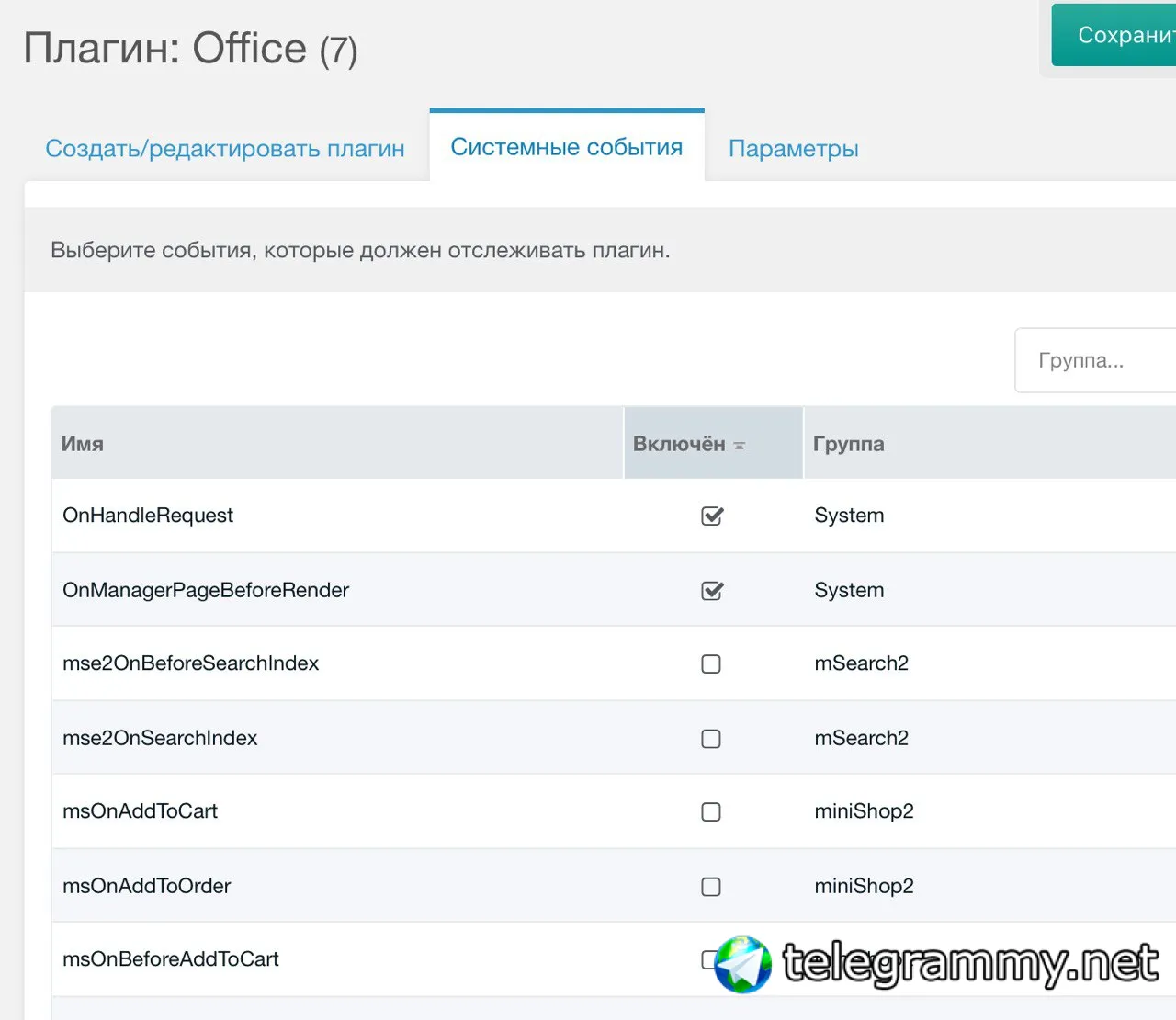1176x1020 pixels.
Task: Tick the mse2OnSearchIndex checkbox
Action: coord(711,738)
